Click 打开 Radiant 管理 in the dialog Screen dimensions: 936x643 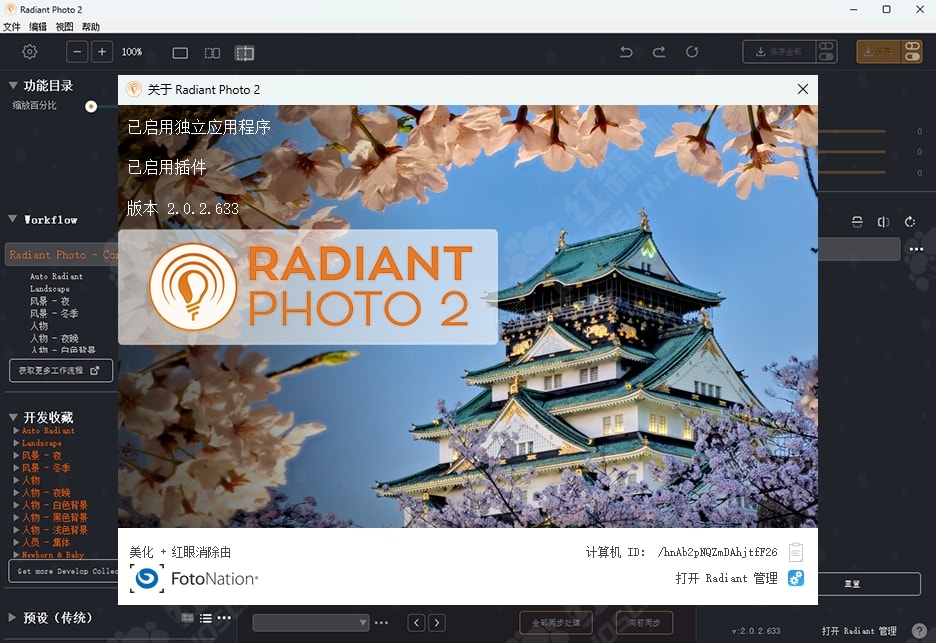coord(726,578)
